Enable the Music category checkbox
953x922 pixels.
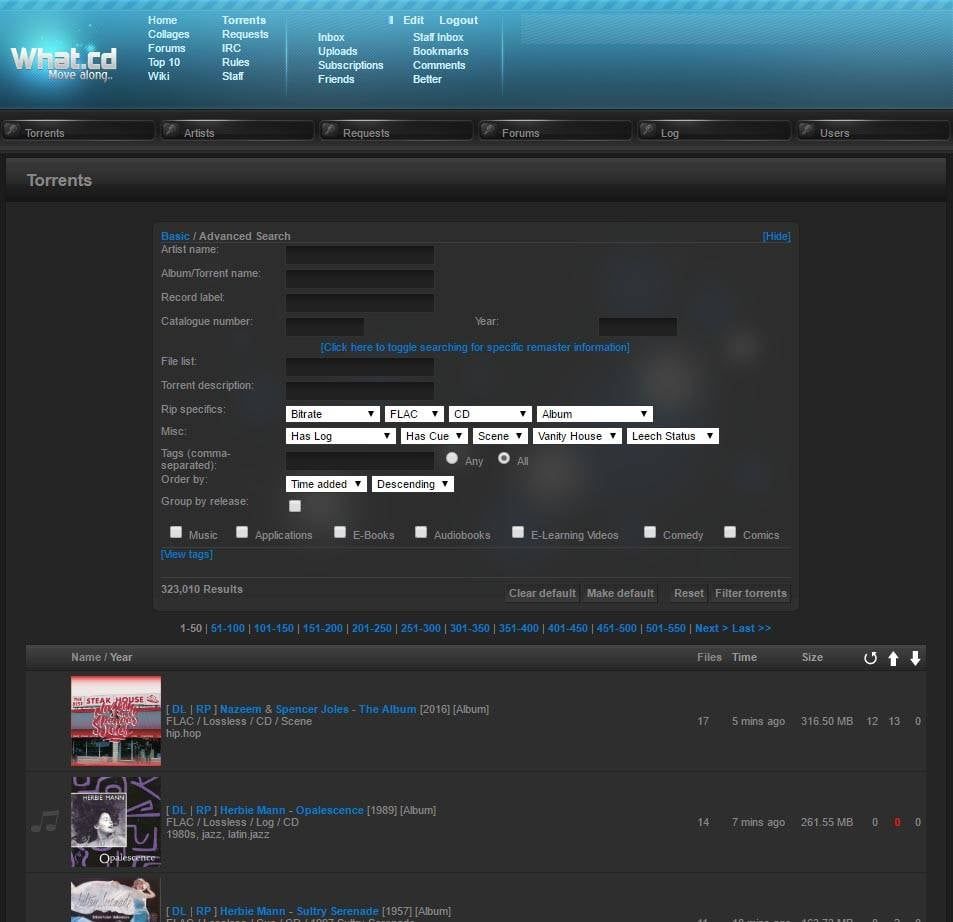coord(176,532)
